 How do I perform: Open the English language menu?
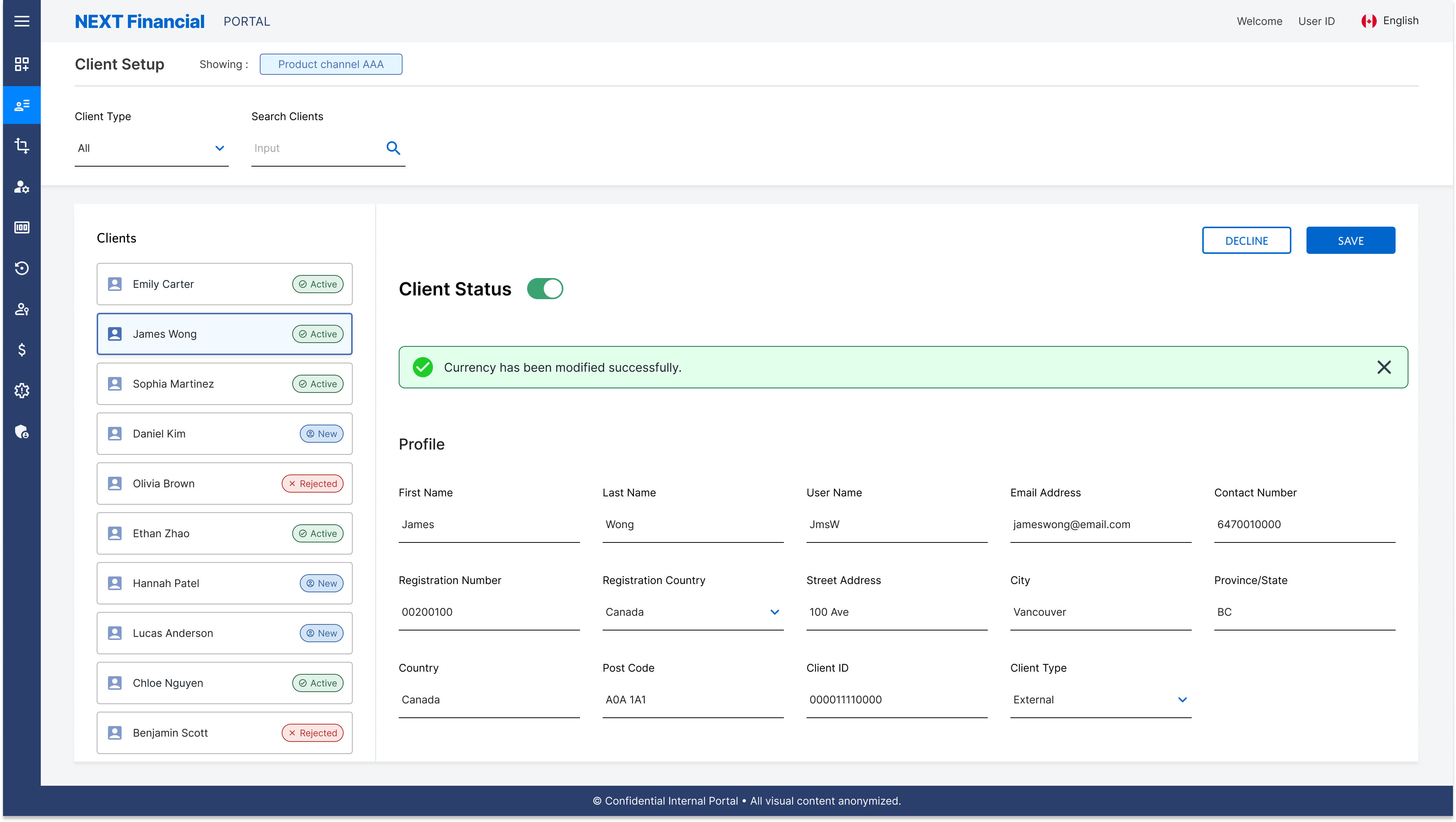(1391, 20)
